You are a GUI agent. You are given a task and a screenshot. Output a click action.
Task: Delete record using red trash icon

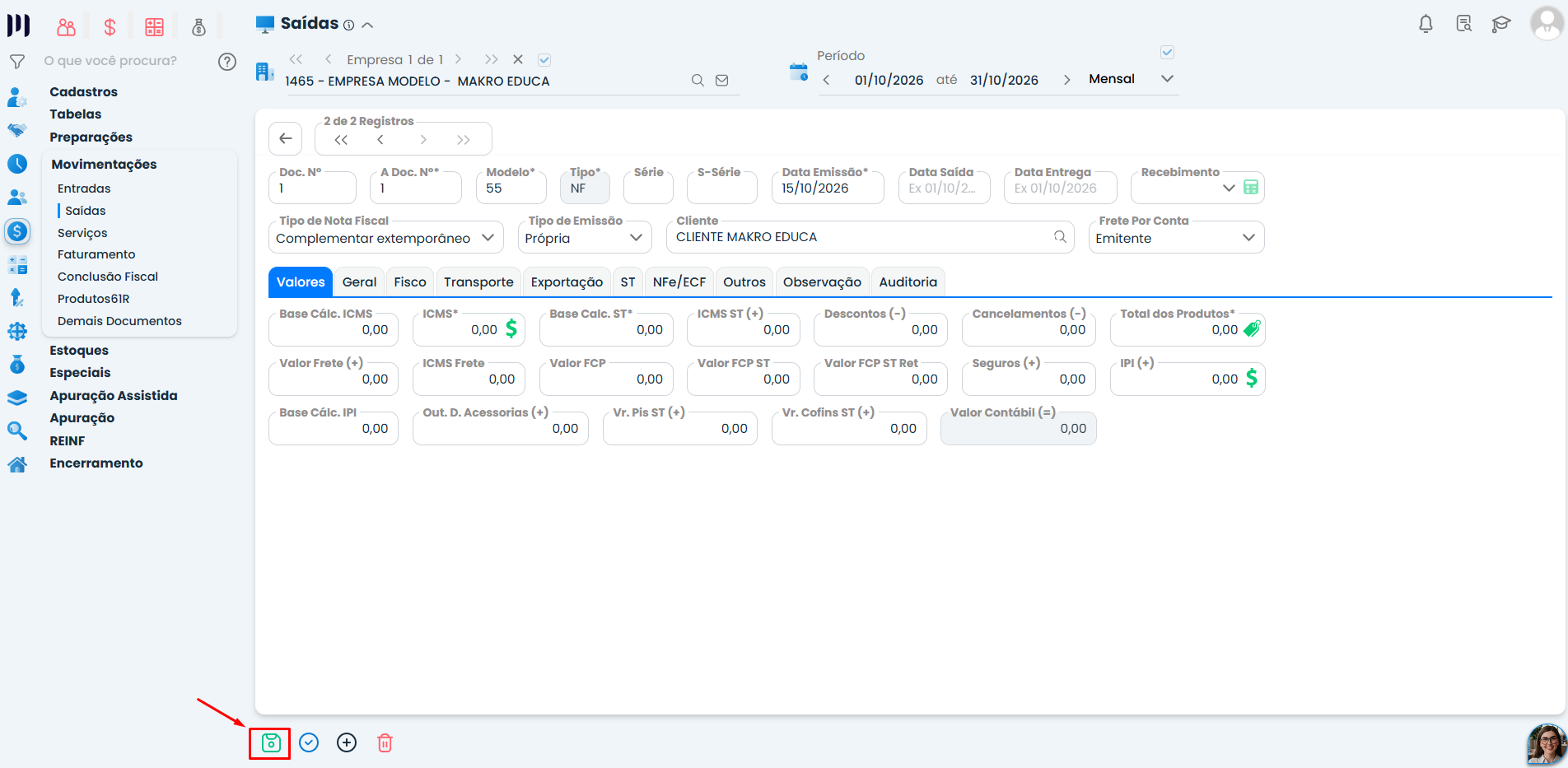click(x=385, y=743)
